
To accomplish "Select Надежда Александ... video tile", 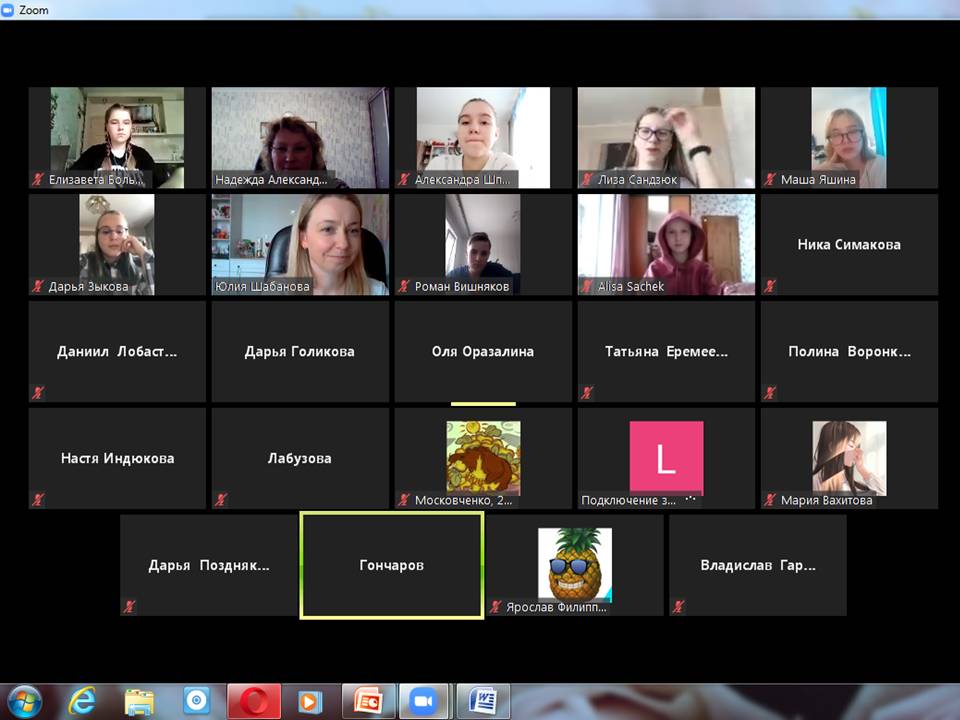I will tap(300, 137).
